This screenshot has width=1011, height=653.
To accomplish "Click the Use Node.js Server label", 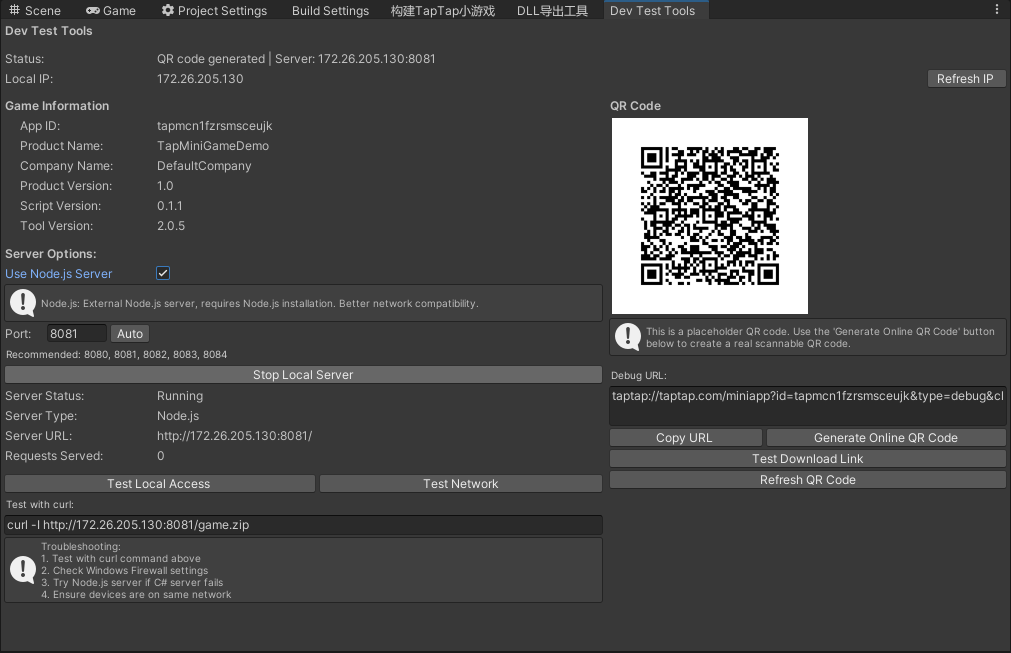I will click(x=59, y=274).
